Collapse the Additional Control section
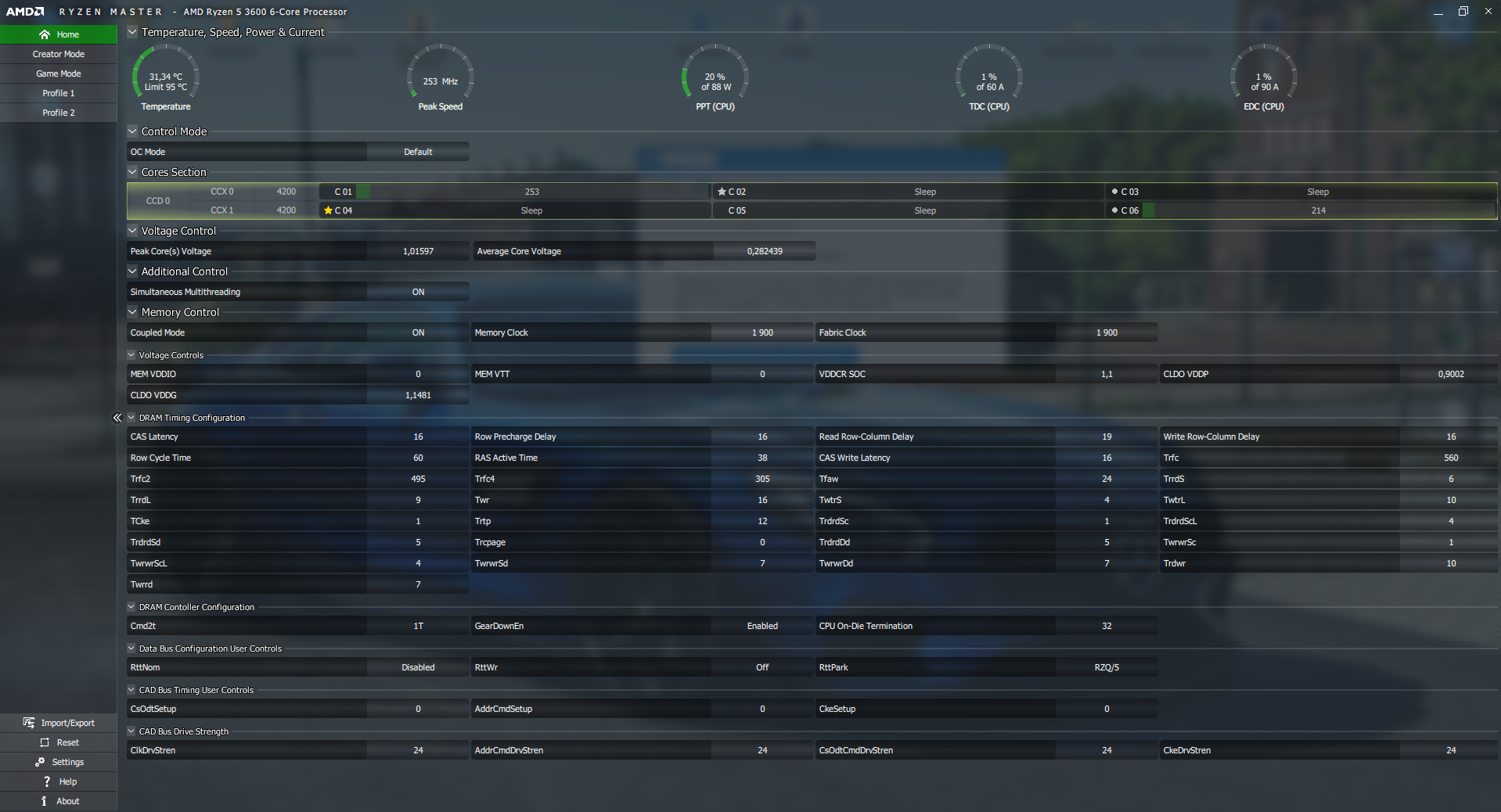 click(x=132, y=271)
